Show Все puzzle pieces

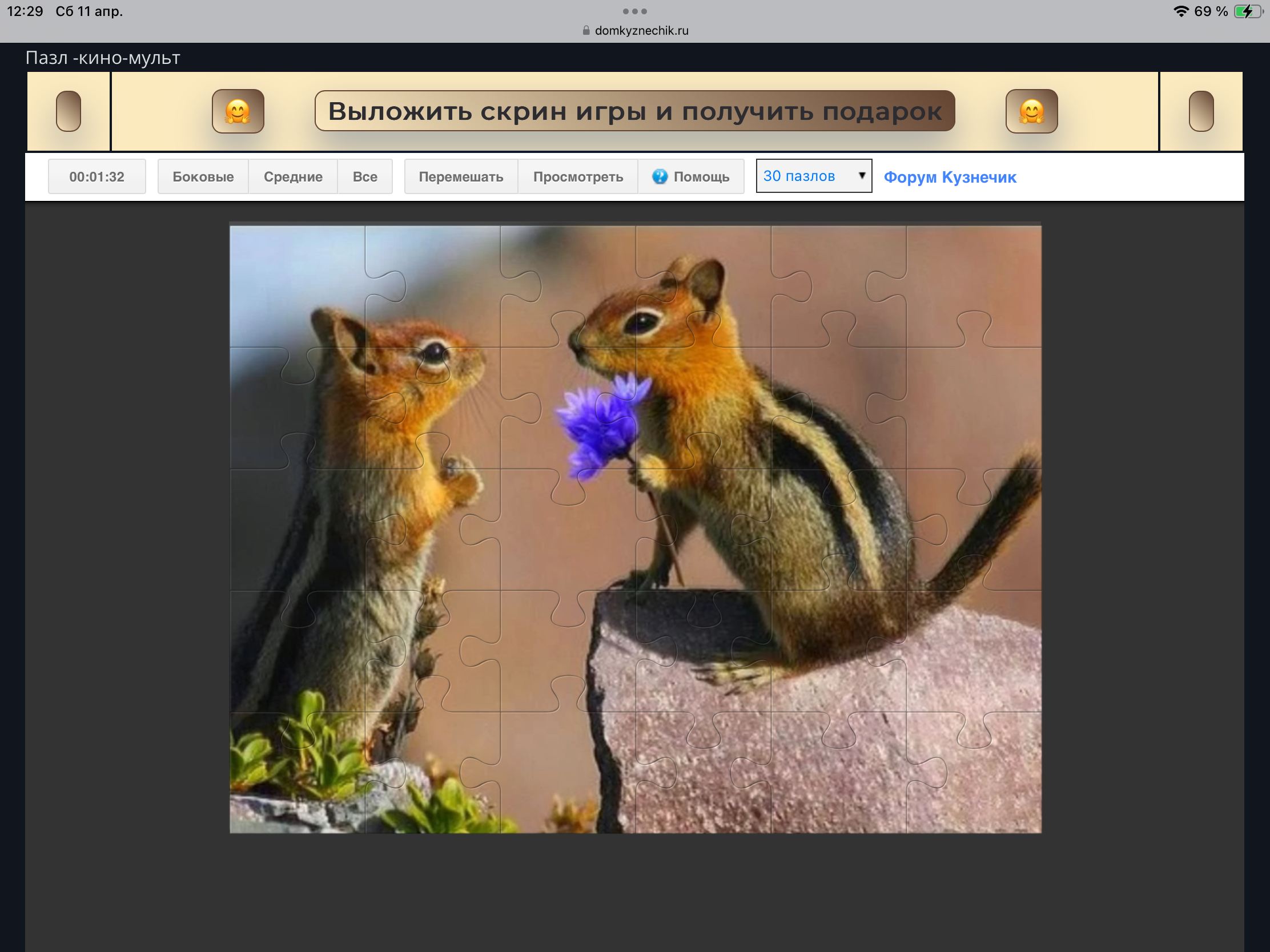(364, 177)
